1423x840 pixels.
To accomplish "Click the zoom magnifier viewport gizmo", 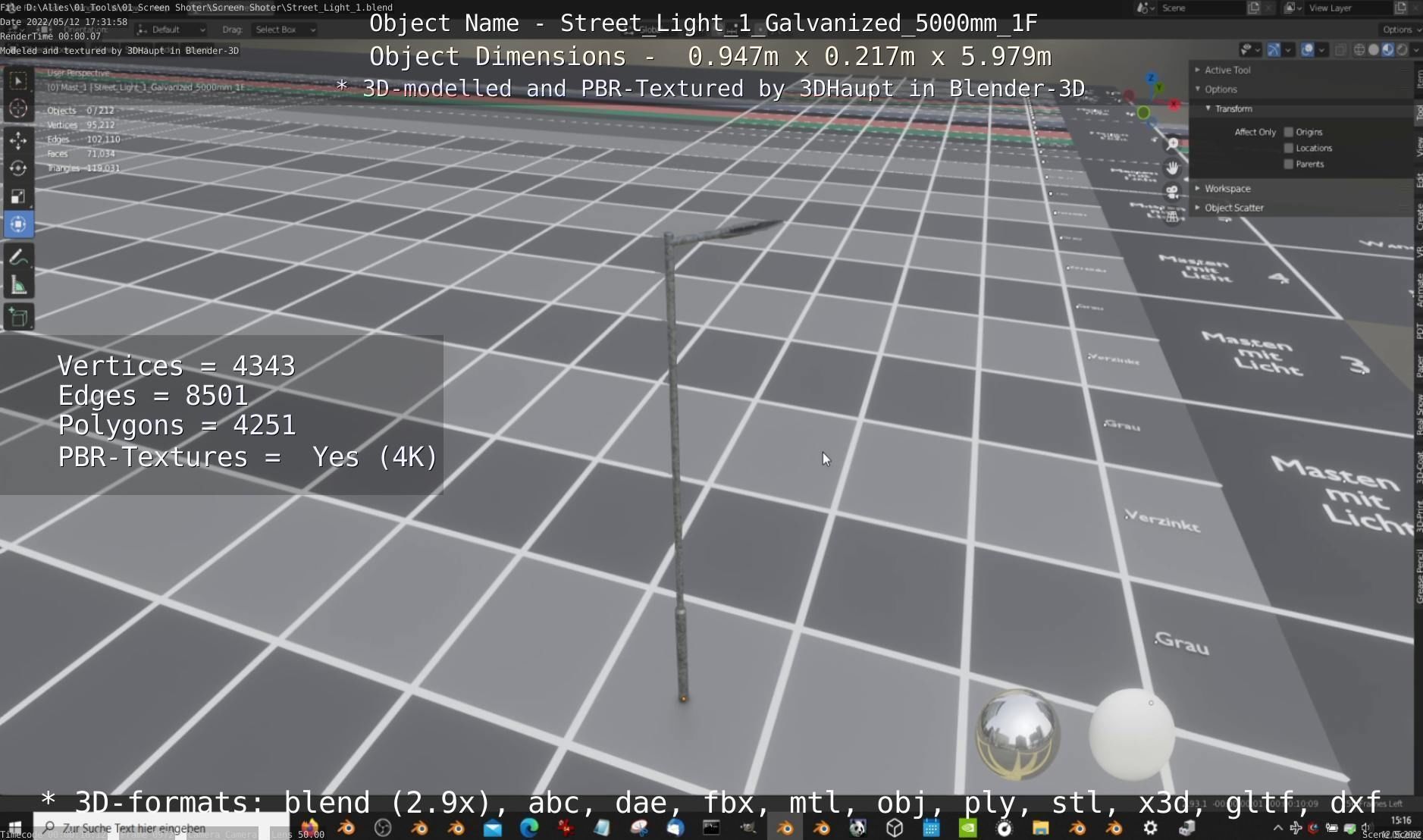I will click(x=1173, y=143).
